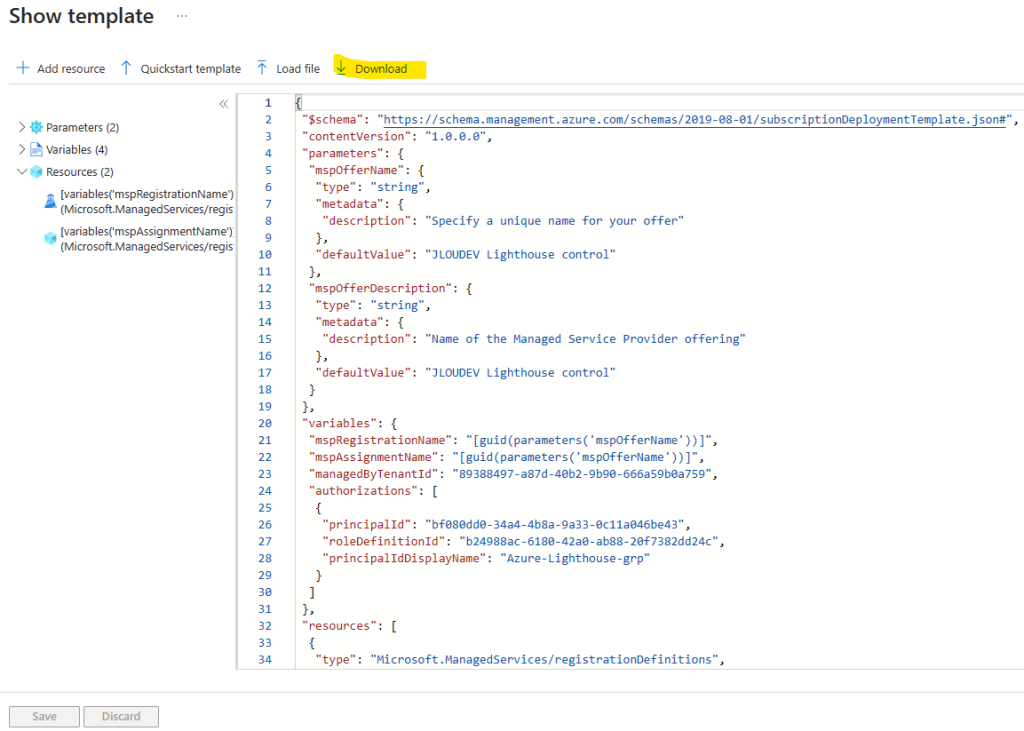
Task: Click line number 32 in the editor gutter
Action: (264, 626)
